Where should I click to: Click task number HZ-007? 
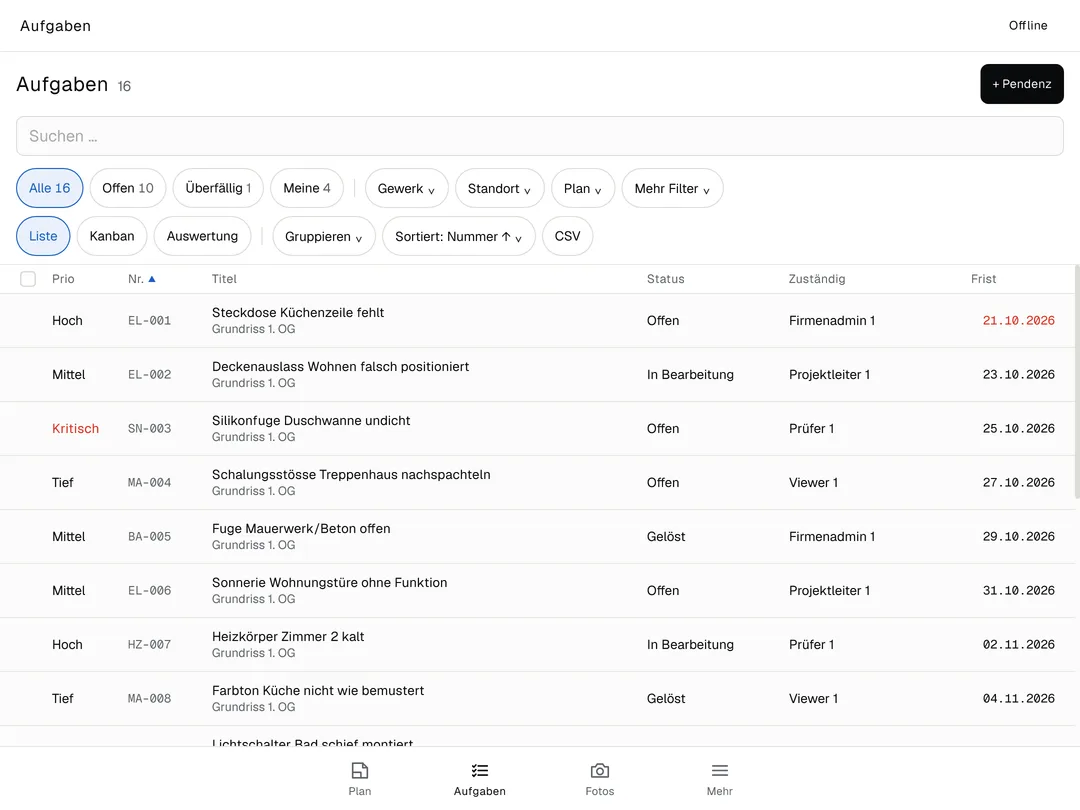coord(149,645)
